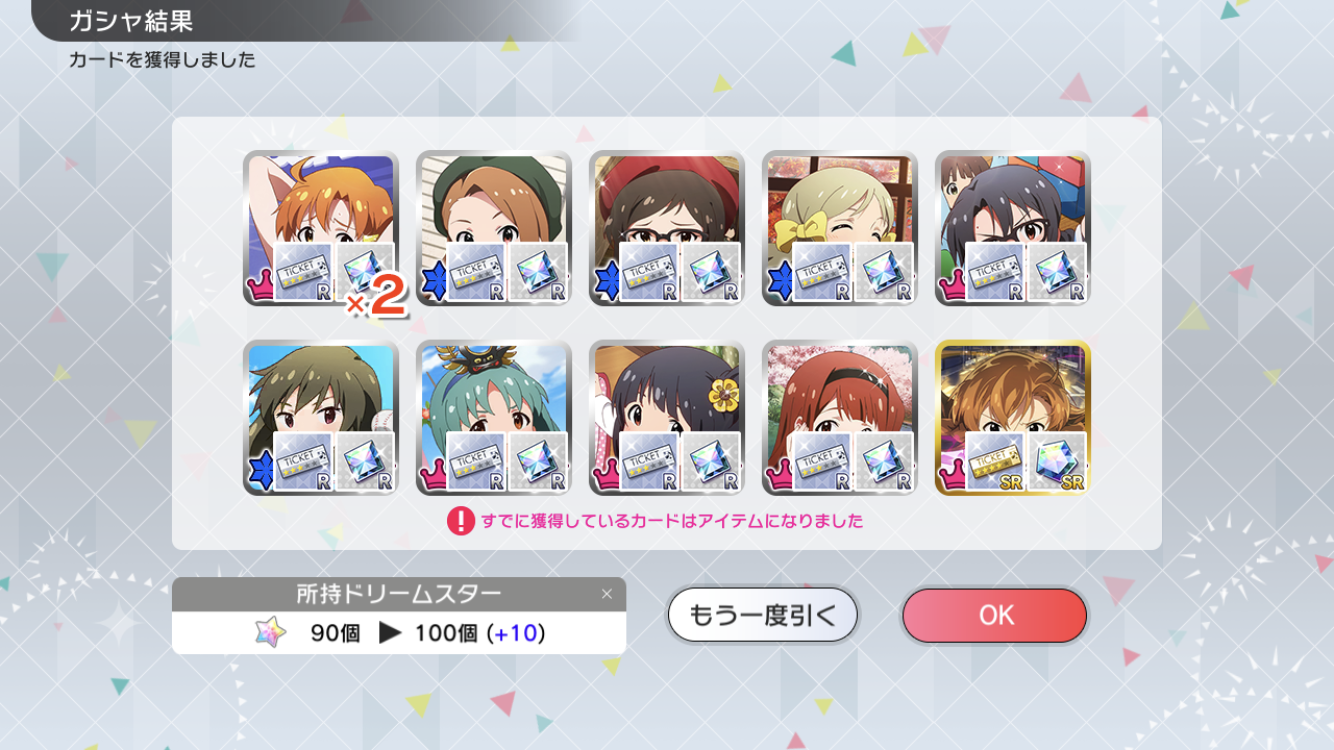Screen dimensions: 1334x750
Task: Select the red-haired girl with black headband card
Action: [x=840, y=418]
